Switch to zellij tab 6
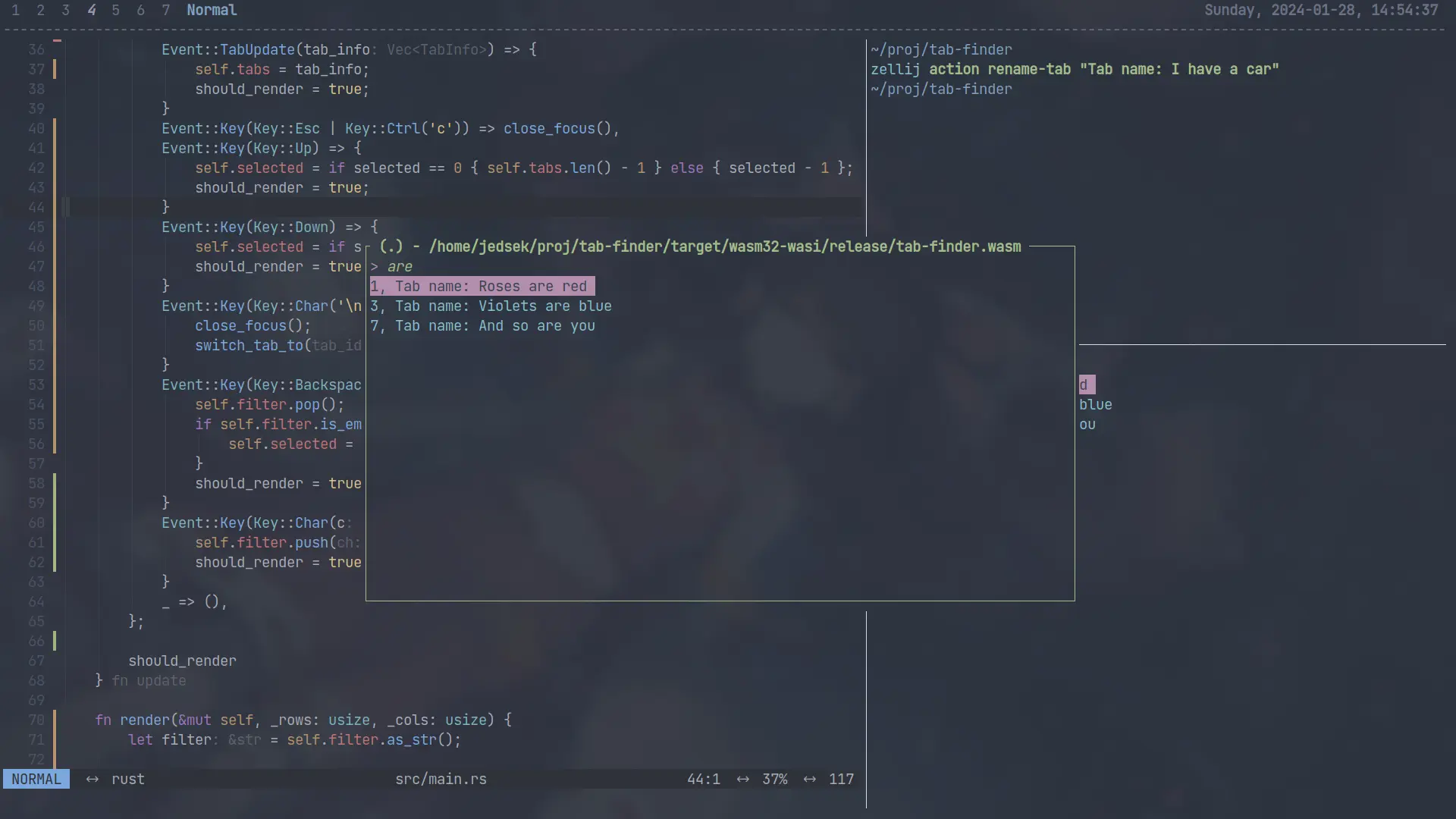Image resolution: width=1456 pixels, height=819 pixels. [x=140, y=11]
